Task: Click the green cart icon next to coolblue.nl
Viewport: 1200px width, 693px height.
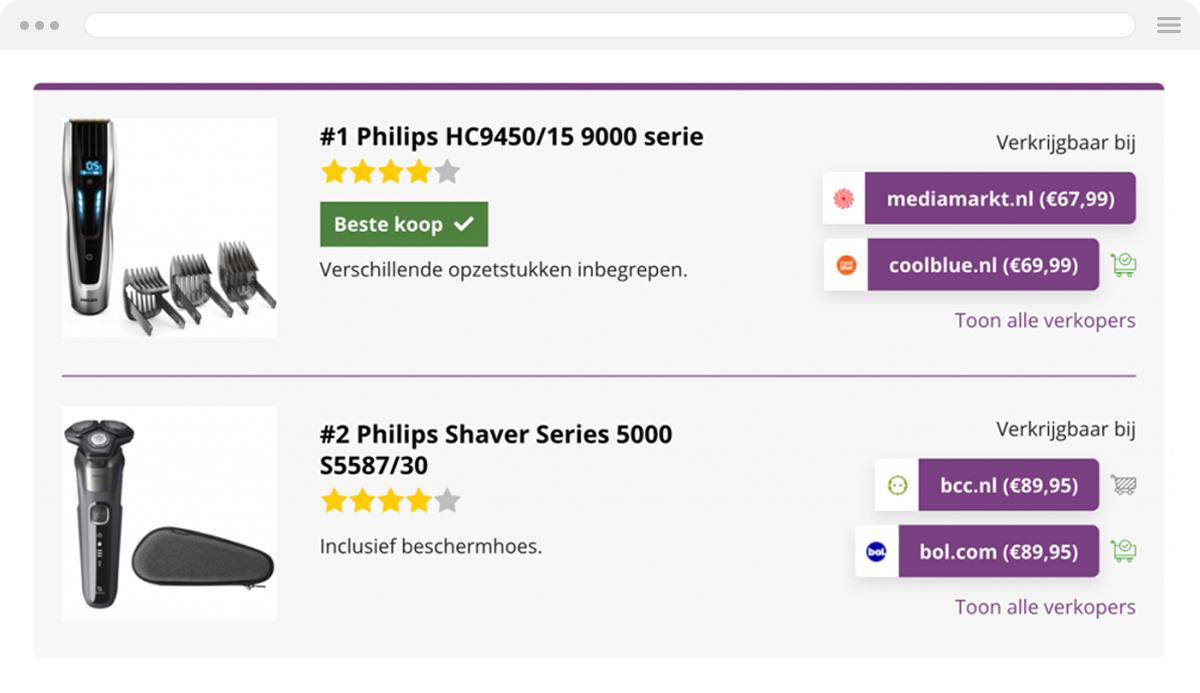Action: click(1123, 264)
